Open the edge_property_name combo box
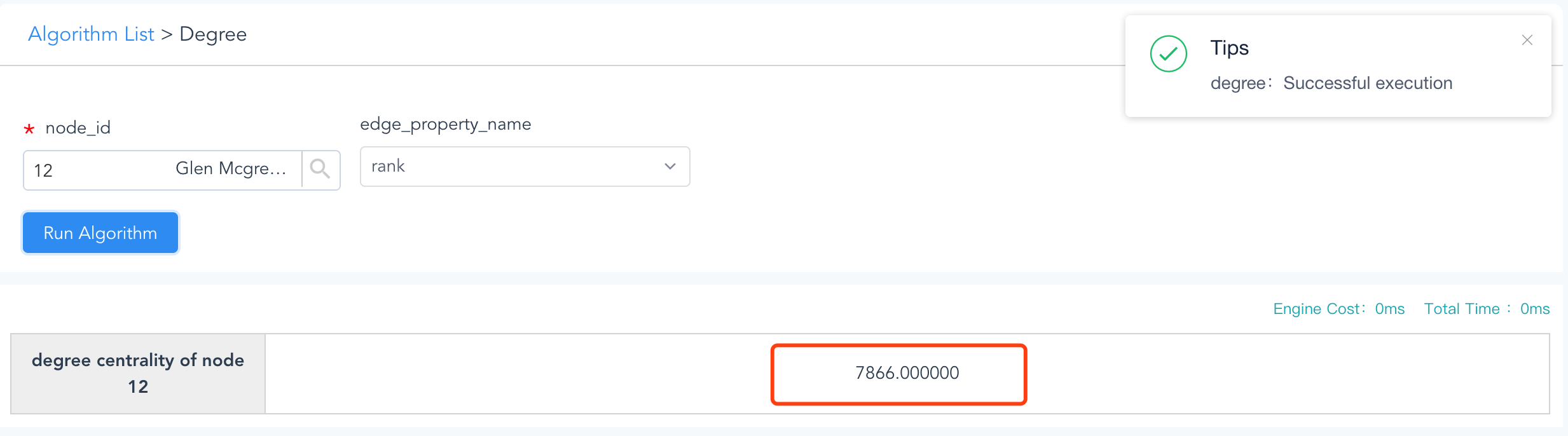This screenshot has width=1568, height=436. [x=525, y=167]
